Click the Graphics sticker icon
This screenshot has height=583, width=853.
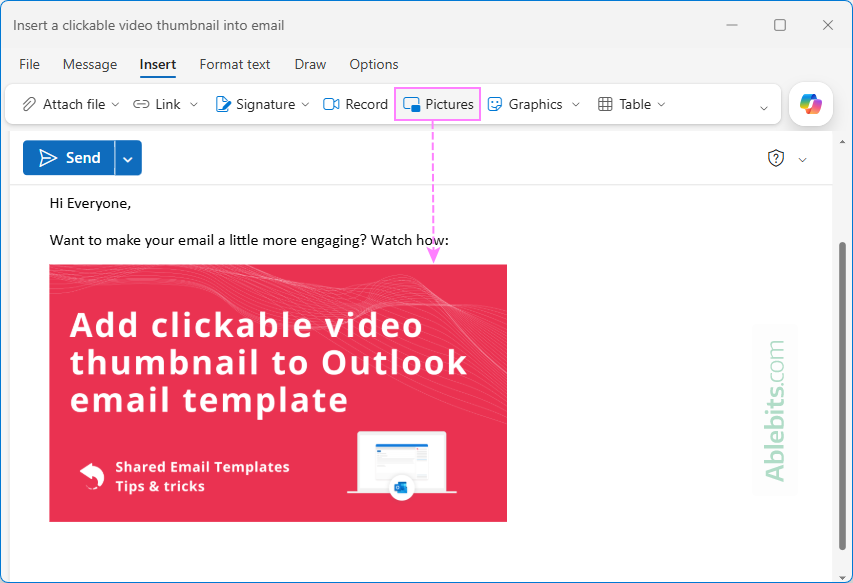[x=495, y=104]
